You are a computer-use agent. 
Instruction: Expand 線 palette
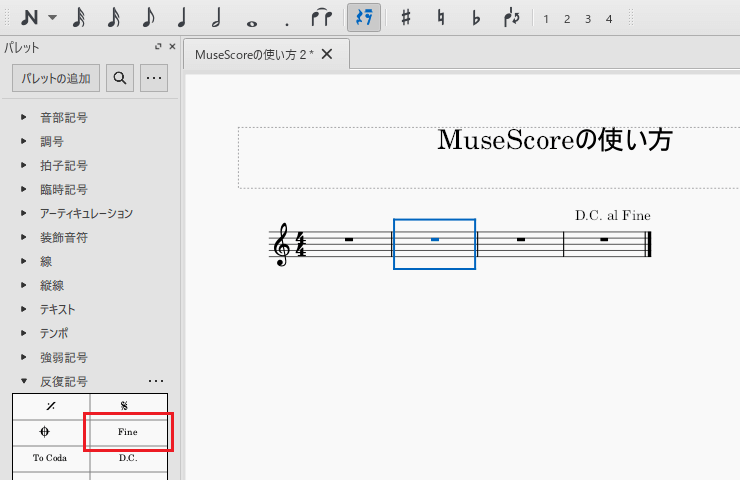point(24,261)
